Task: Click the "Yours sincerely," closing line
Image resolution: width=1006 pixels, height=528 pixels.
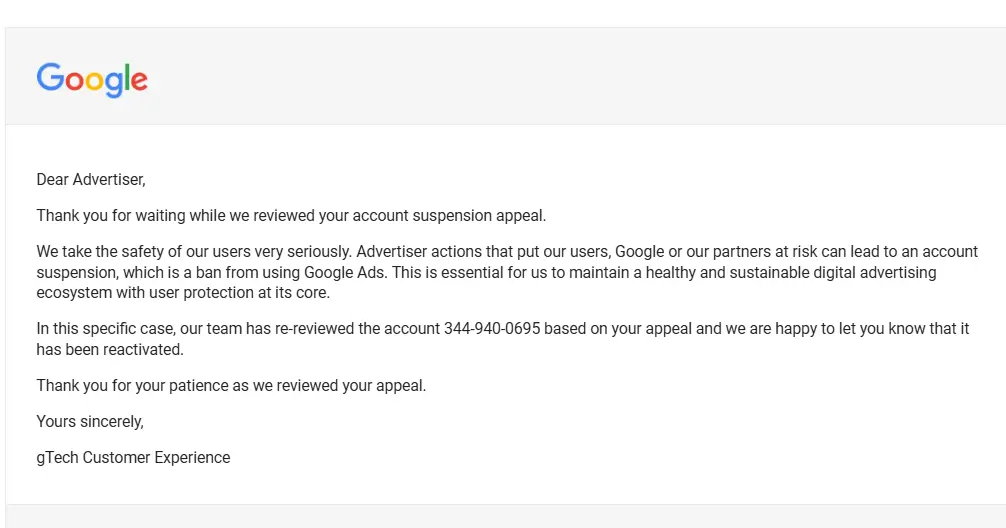Action: [90, 422]
